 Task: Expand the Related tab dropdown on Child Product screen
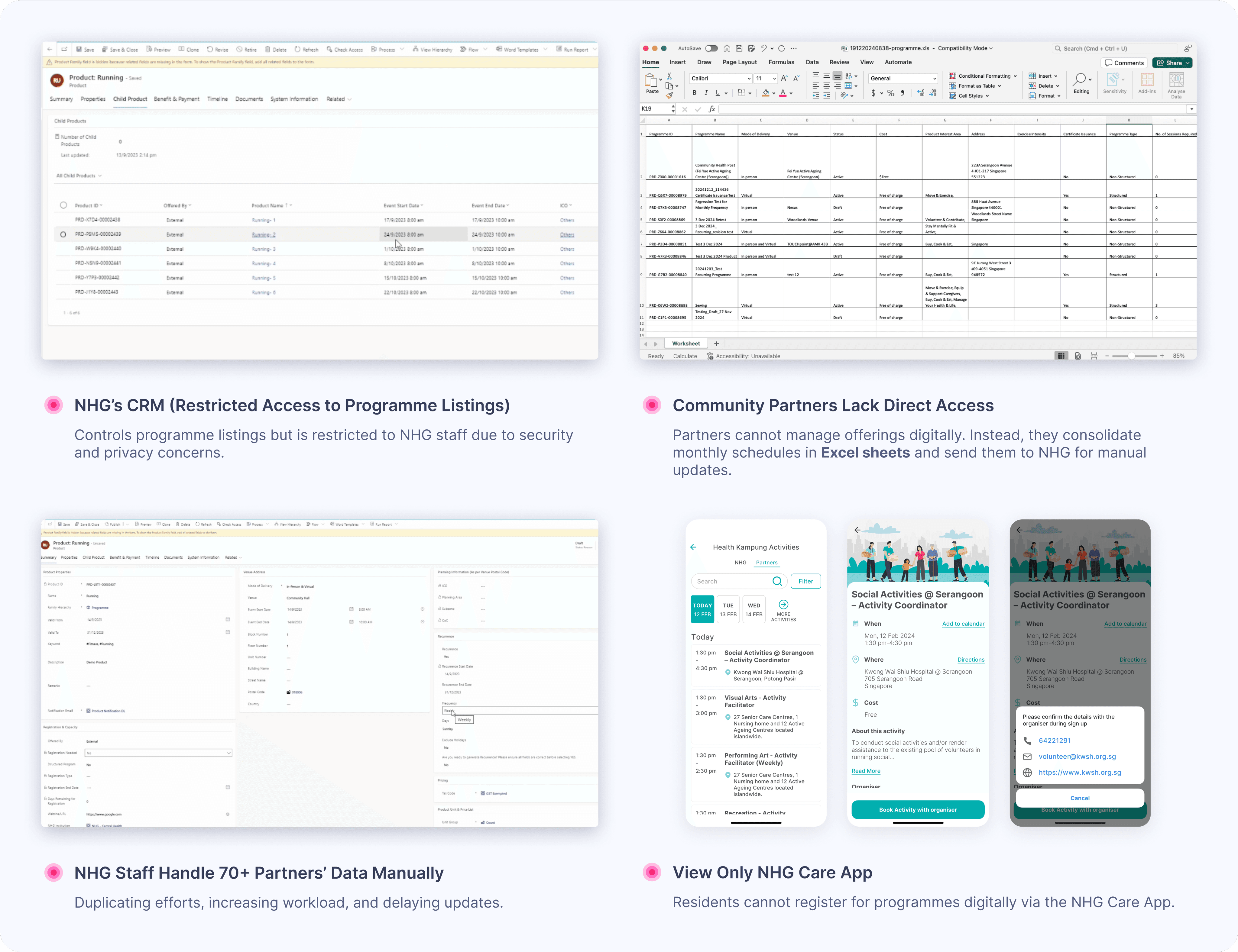339,99
